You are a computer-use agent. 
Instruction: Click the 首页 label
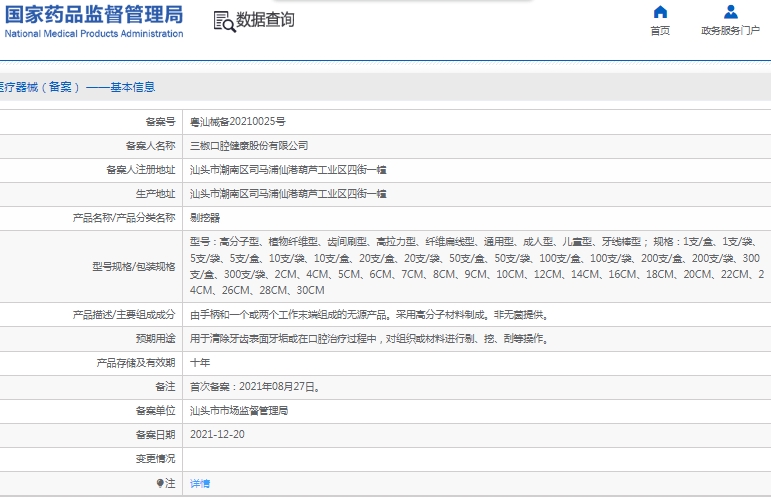click(x=660, y=30)
